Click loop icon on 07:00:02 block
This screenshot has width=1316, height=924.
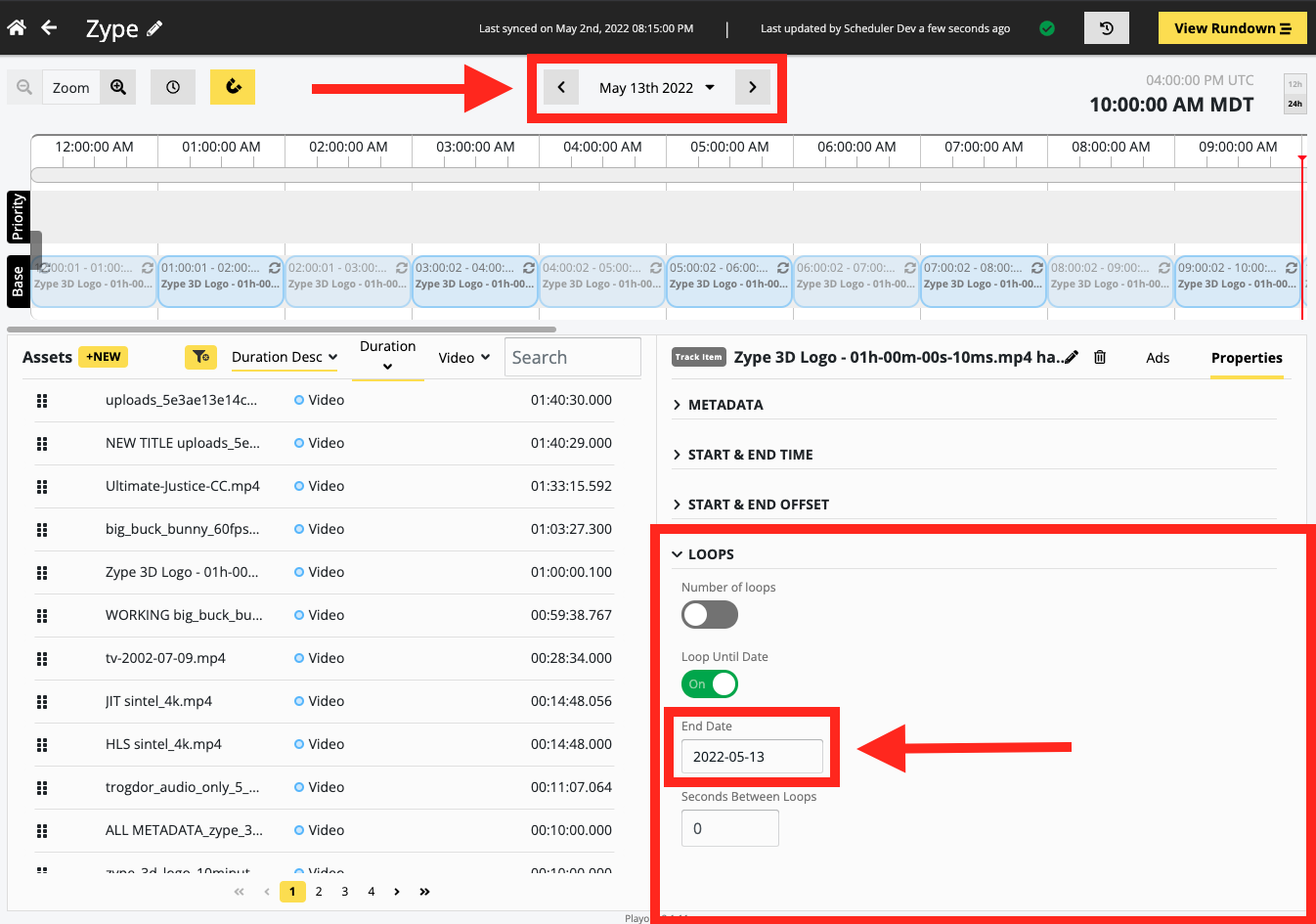(1037, 267)
